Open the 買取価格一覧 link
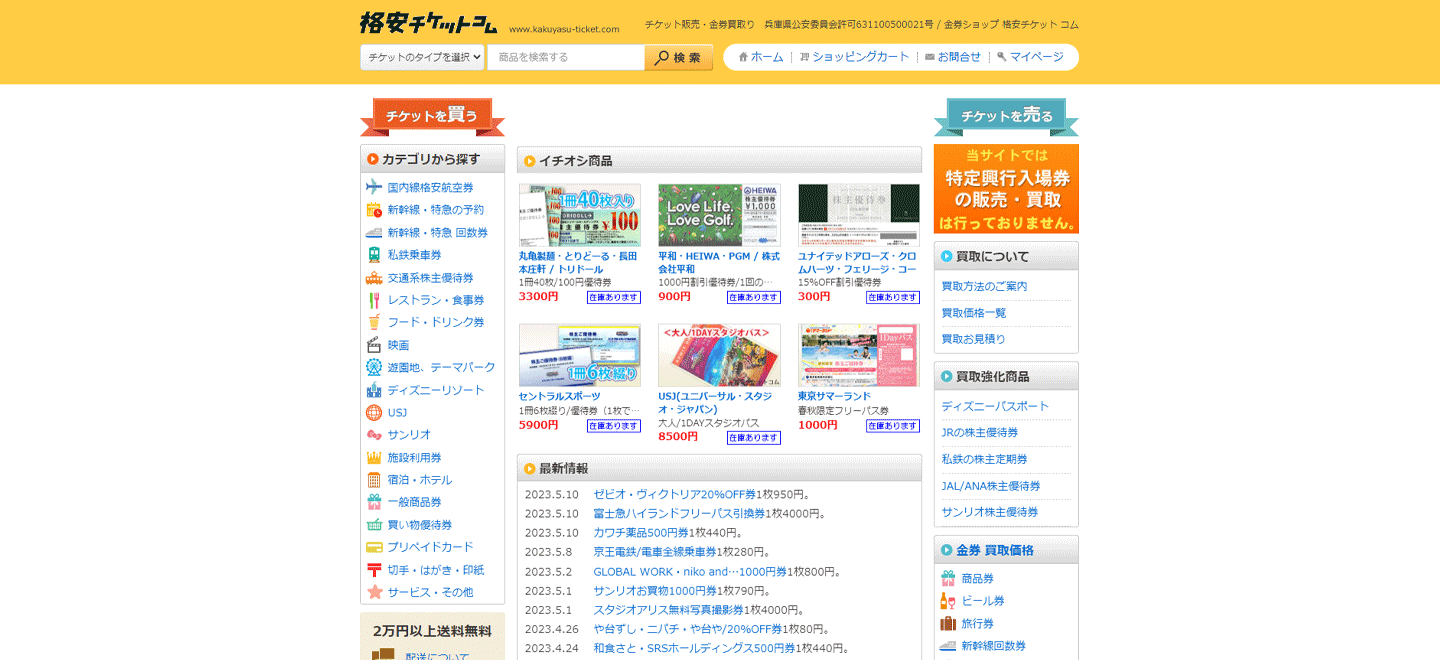The image size is (1440, 660). pos(973,313)
